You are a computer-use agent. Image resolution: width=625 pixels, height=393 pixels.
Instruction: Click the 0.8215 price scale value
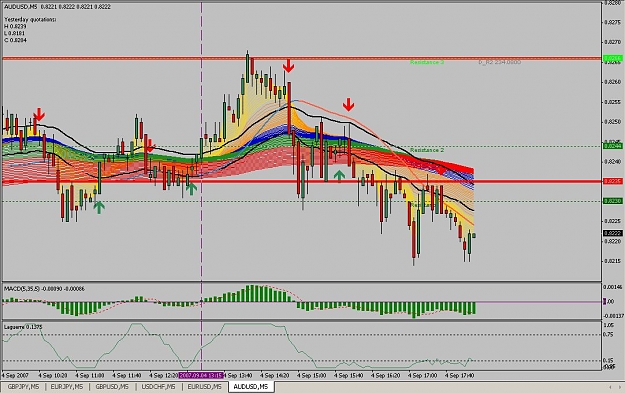click(x=613, y=261)
